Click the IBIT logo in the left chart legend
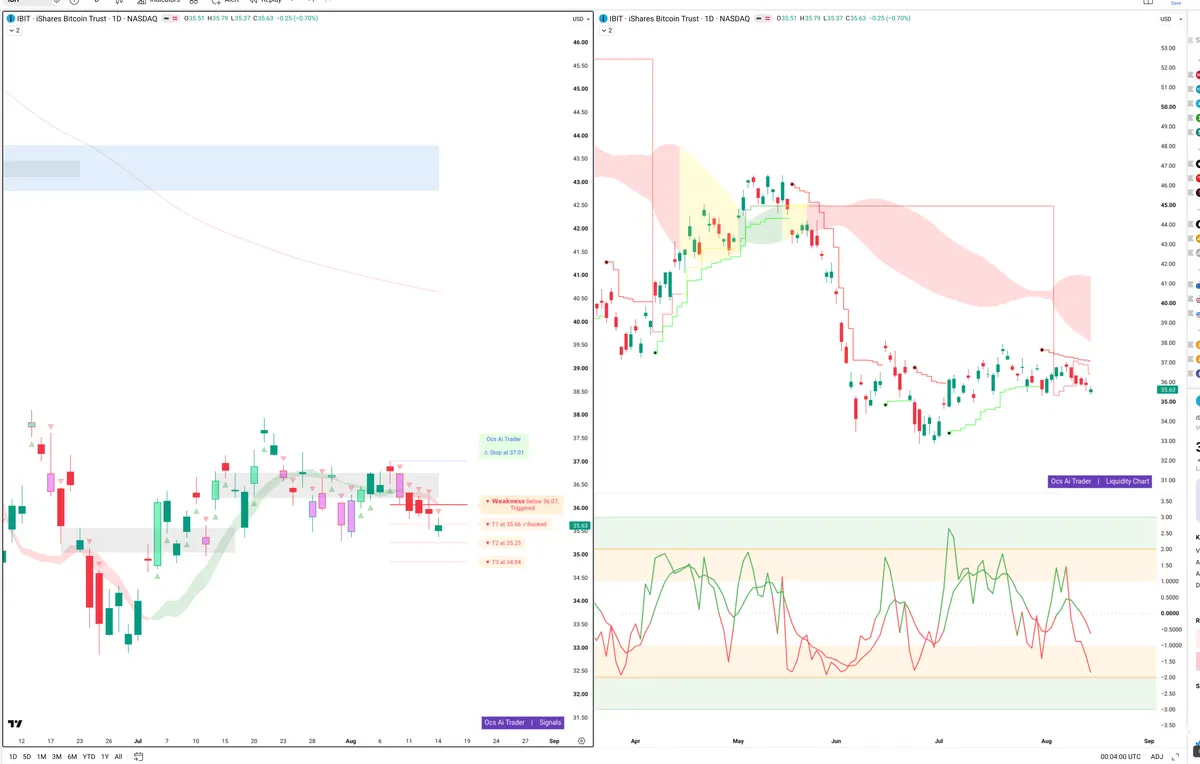 coord(12,19)
